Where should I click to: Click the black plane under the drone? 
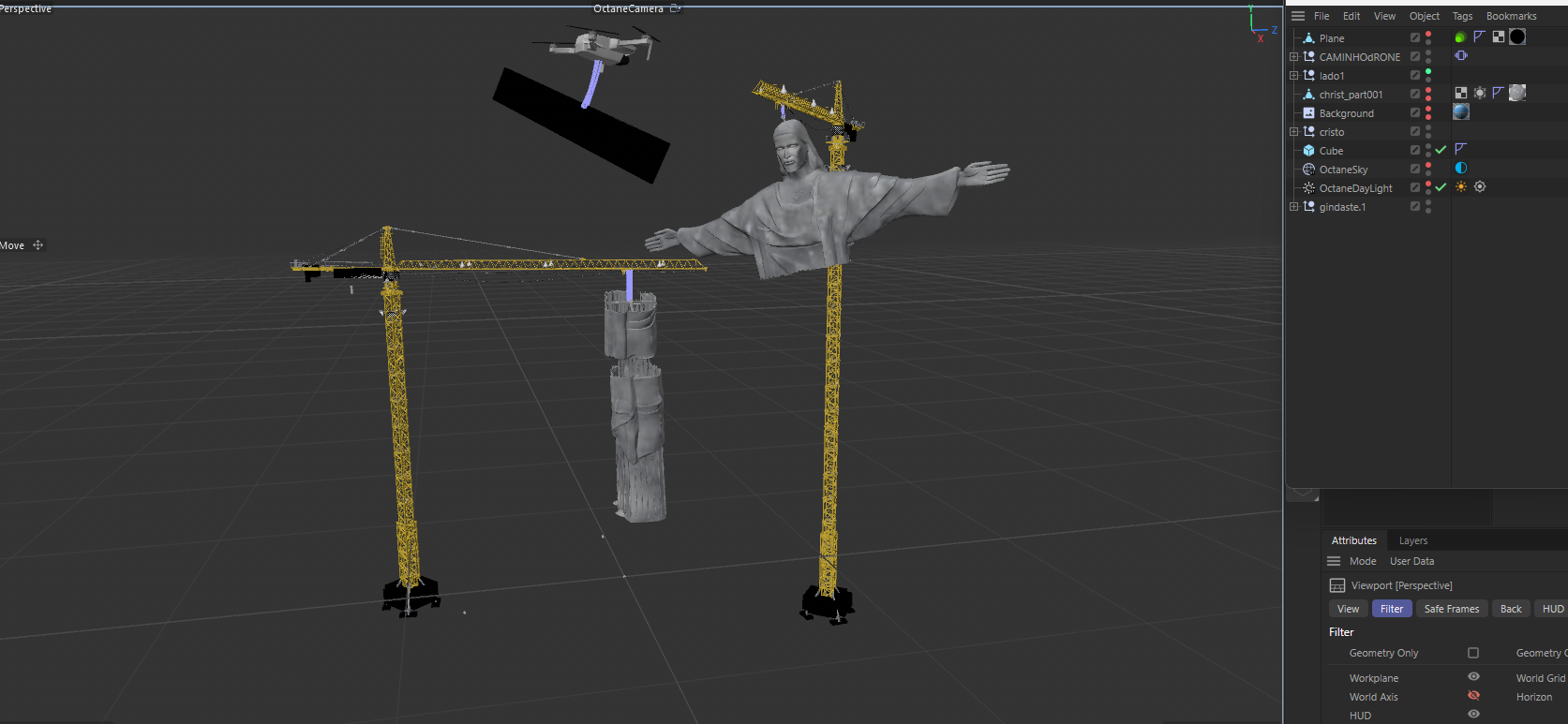pos(581,125)
